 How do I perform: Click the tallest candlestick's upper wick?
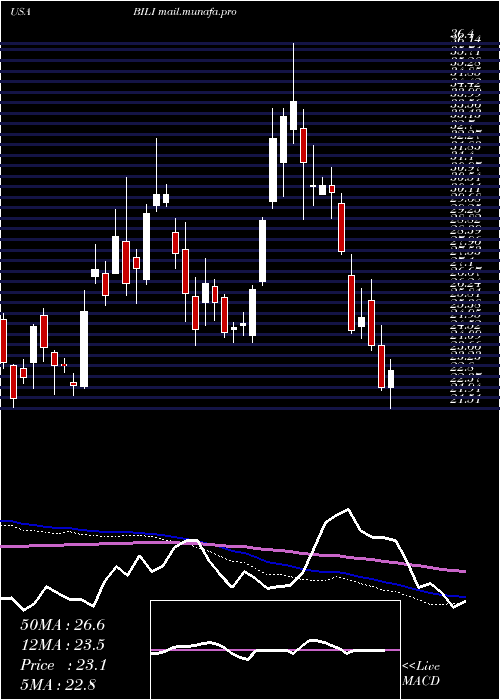(293, 72)
